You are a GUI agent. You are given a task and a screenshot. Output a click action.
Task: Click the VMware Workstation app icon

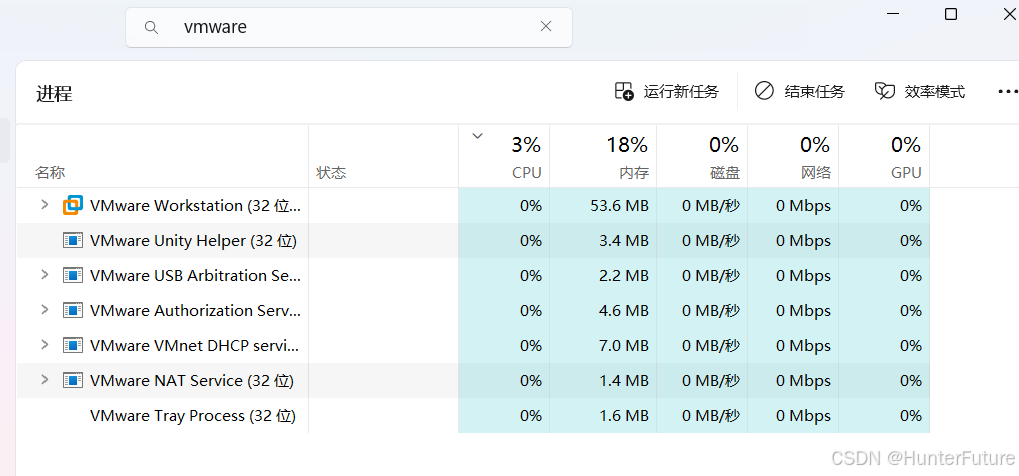[x=73, y=205]
